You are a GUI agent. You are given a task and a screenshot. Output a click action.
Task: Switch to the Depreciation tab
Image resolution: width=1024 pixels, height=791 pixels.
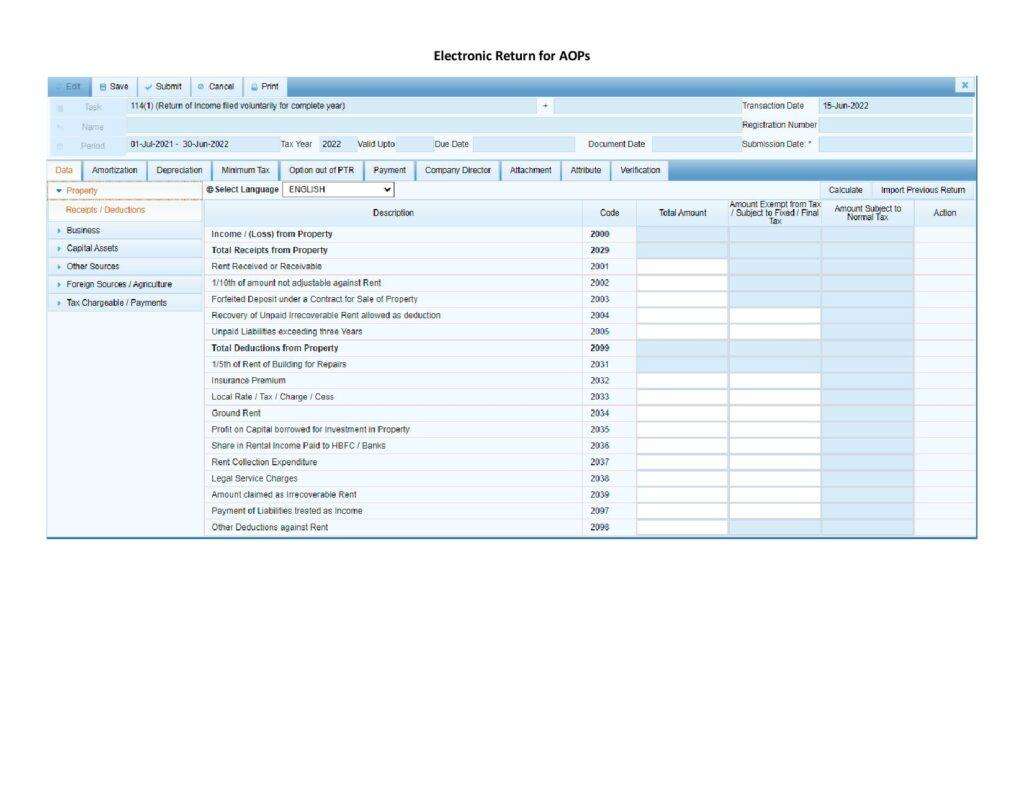pyautogui.click(x=179, y=171)
